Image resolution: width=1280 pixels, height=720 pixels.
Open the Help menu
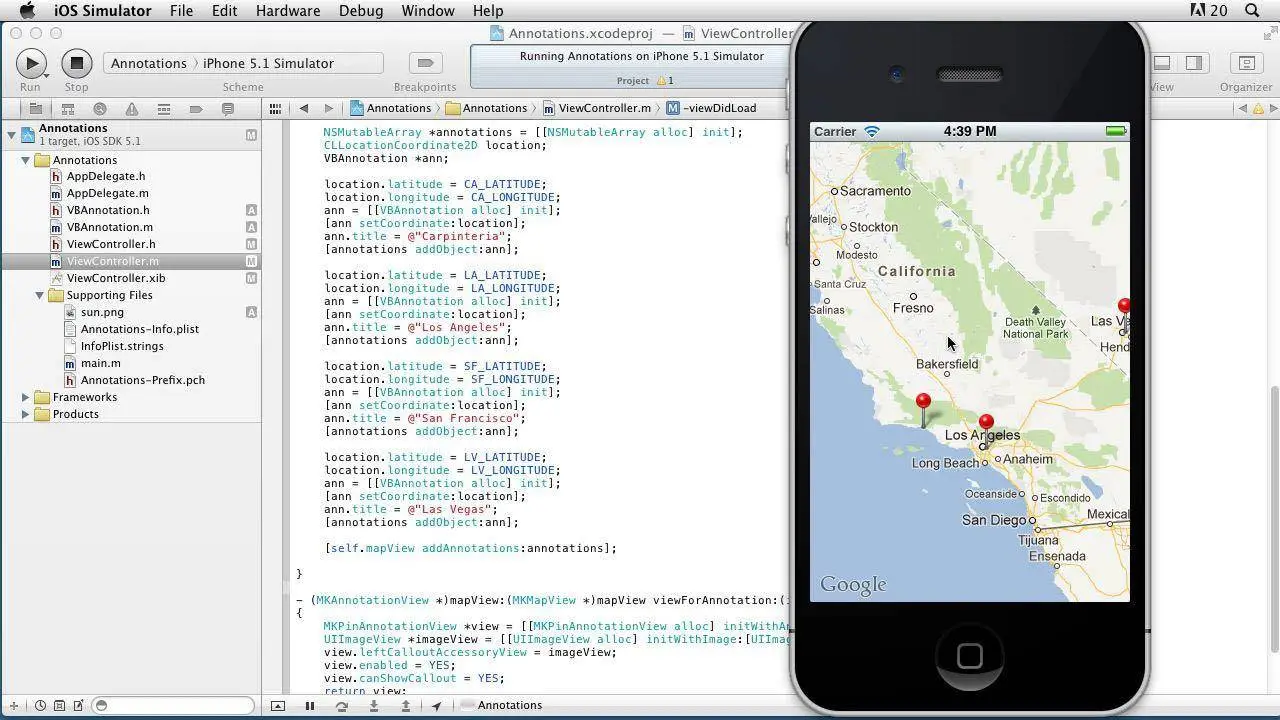tap(488, 11)
